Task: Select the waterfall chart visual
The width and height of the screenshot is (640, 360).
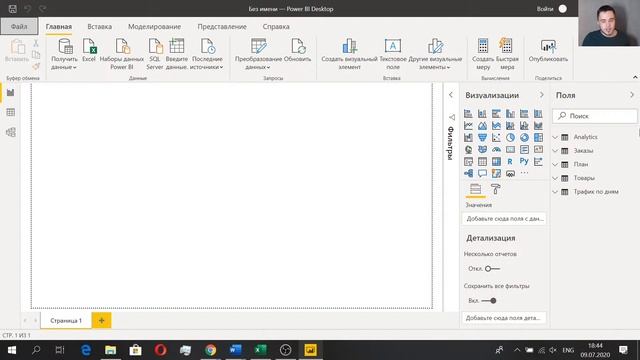Action: click(x=469, y=138)
